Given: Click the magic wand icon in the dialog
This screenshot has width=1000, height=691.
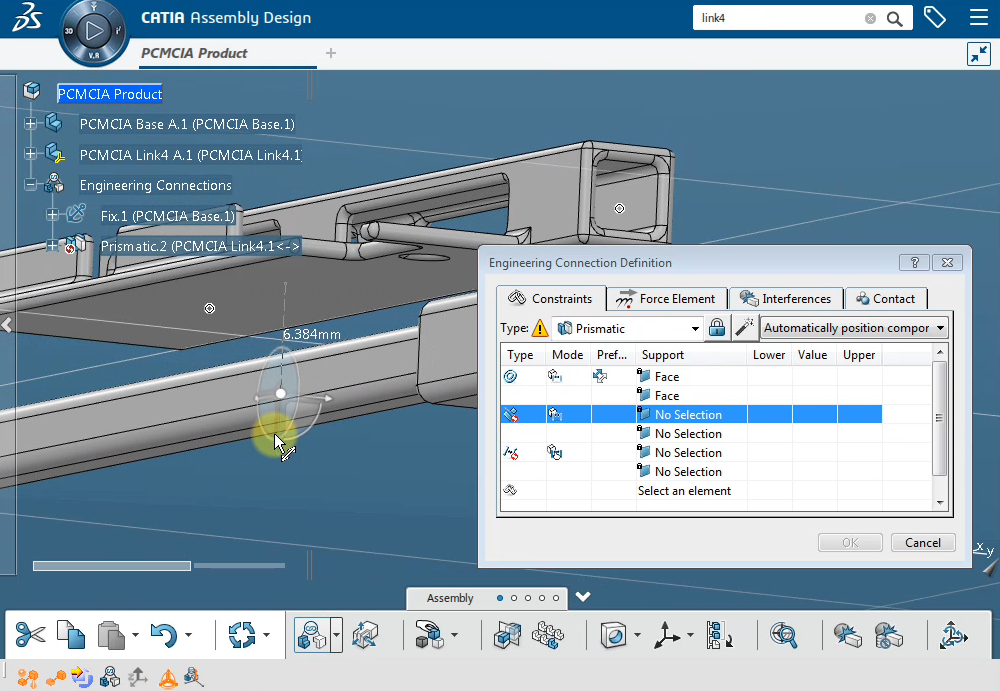Looking at the screenshot, I should pos(744,328).
